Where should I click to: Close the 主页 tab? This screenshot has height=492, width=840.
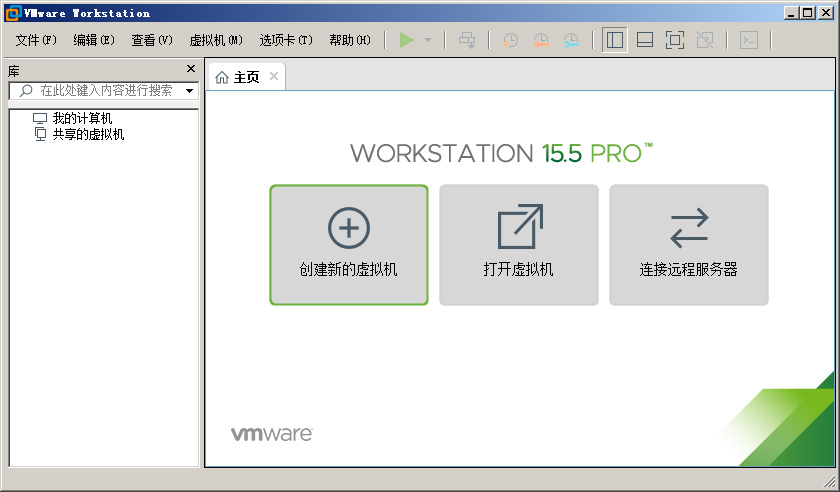[x=274, y=76]
